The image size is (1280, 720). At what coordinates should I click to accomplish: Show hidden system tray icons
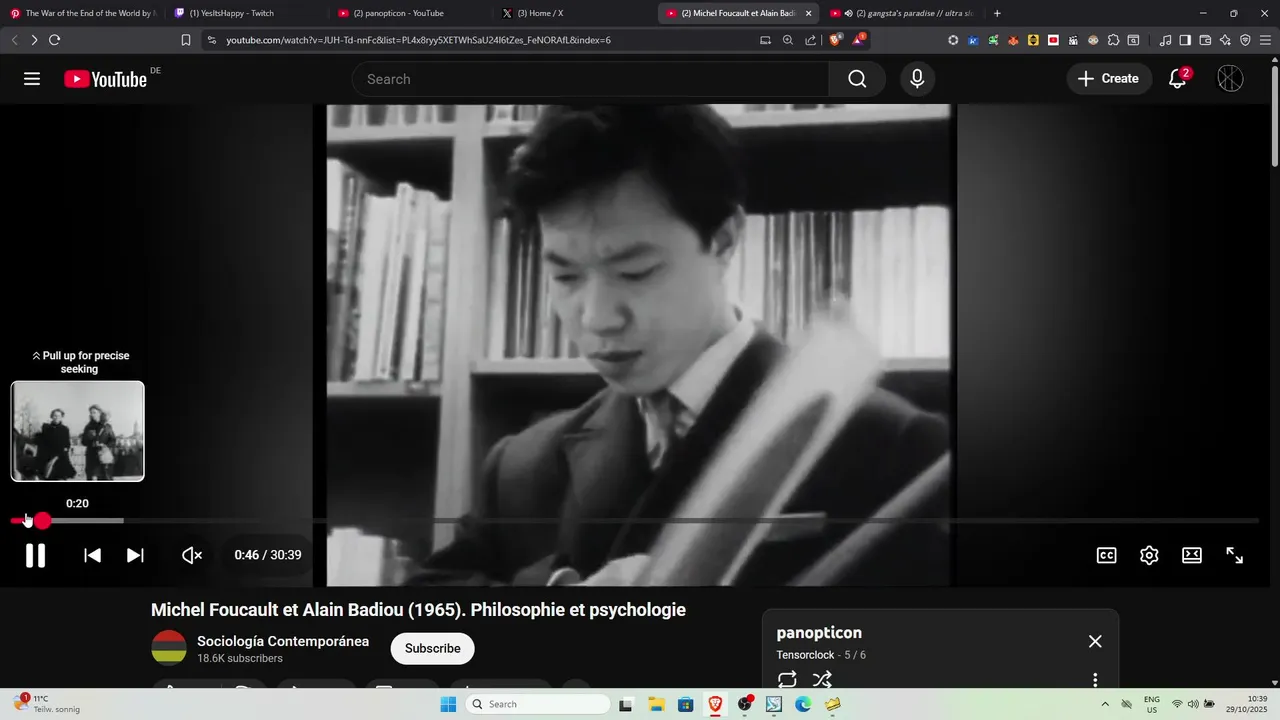pos(1105,704)
